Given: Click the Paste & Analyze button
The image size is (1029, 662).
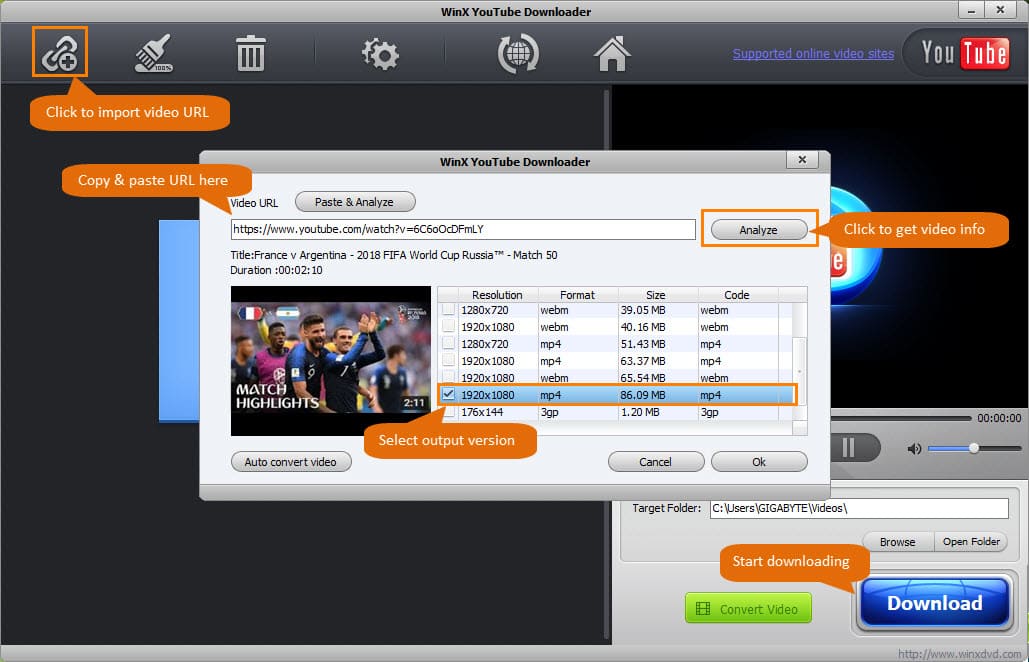Looking at the screenshot, I should click(x=355, y=202).
